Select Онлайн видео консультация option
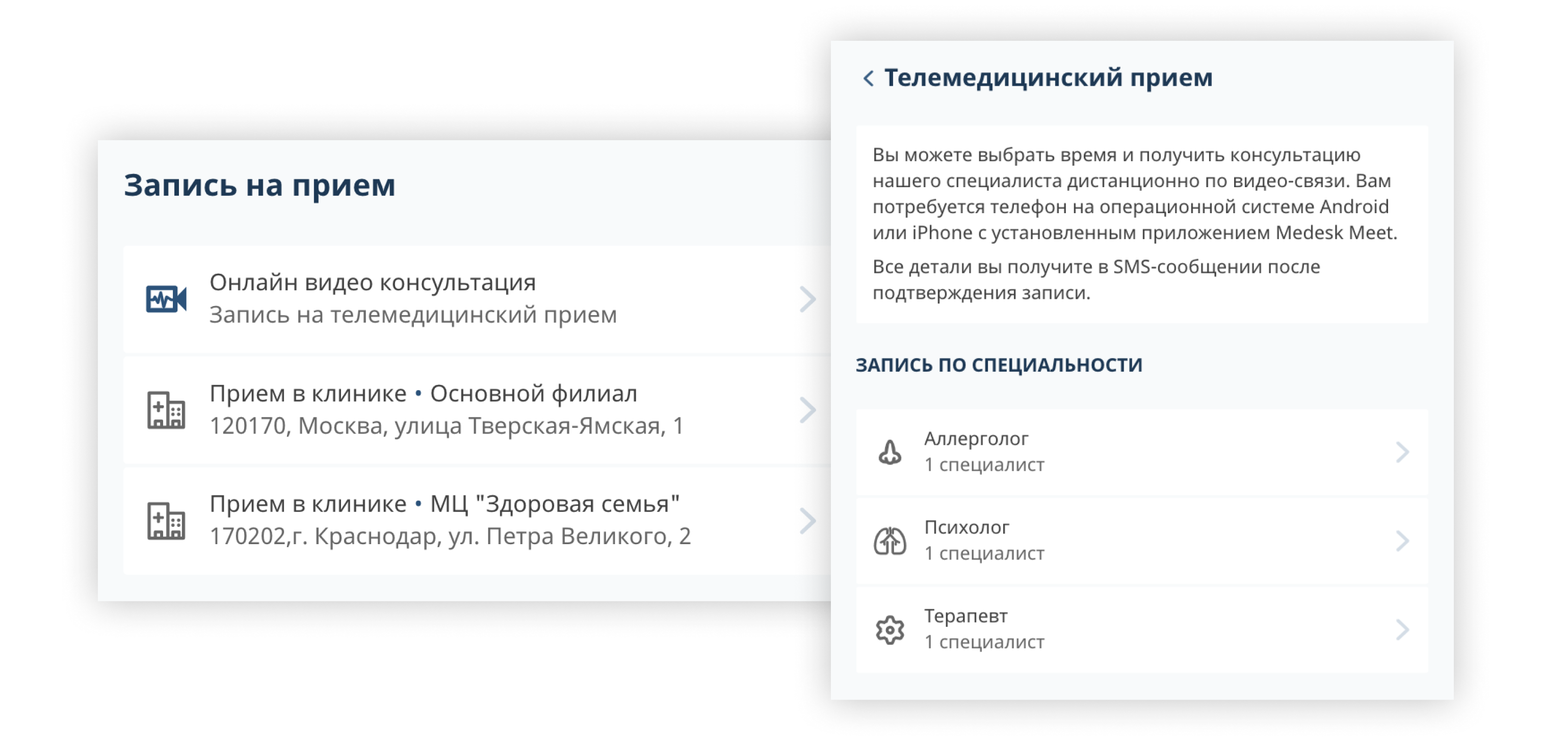Viewport: 1568px width, 741px height. click(x=477, y=299)
